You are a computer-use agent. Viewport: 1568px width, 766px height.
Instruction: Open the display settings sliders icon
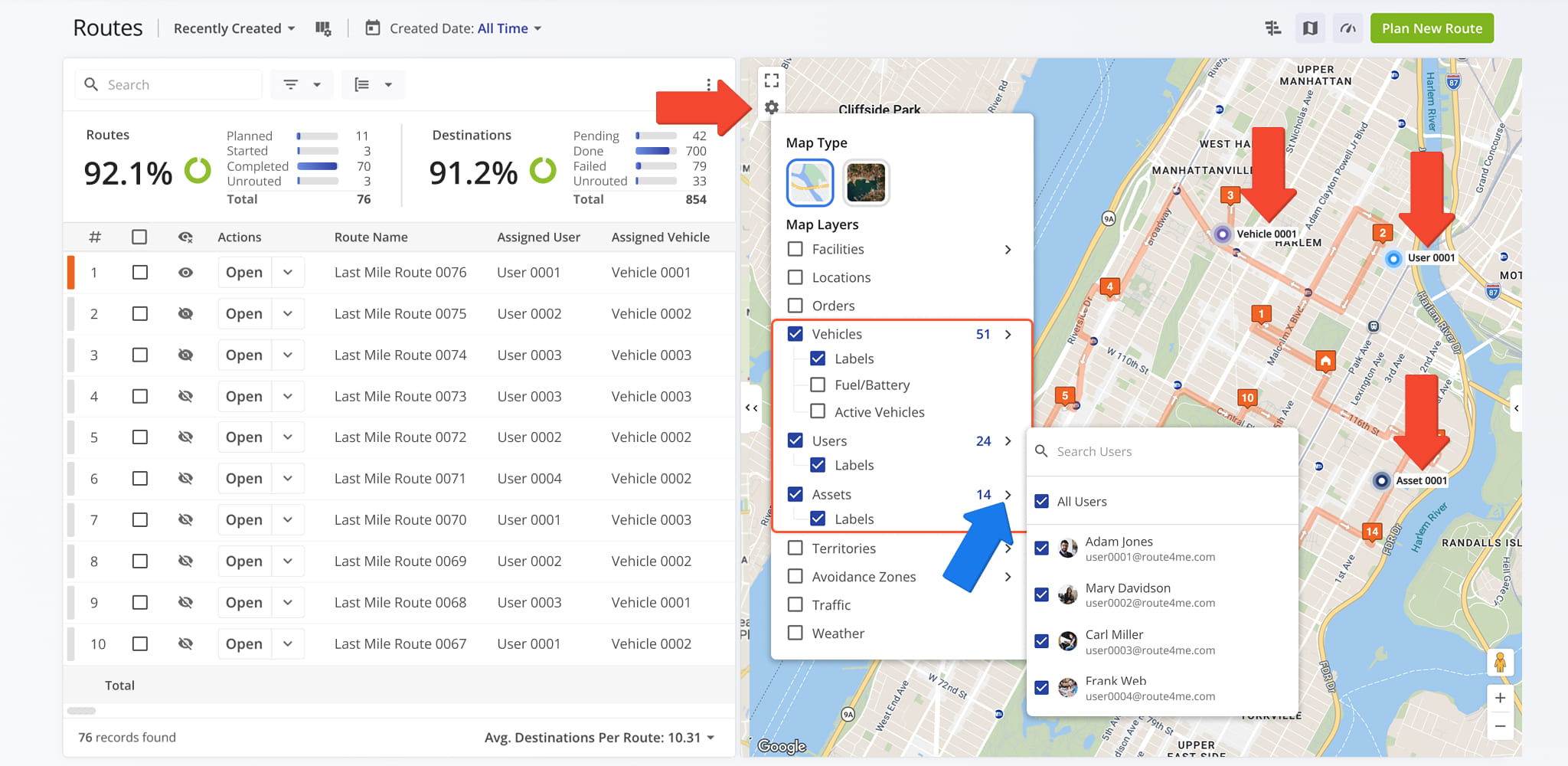[1272, 28]
